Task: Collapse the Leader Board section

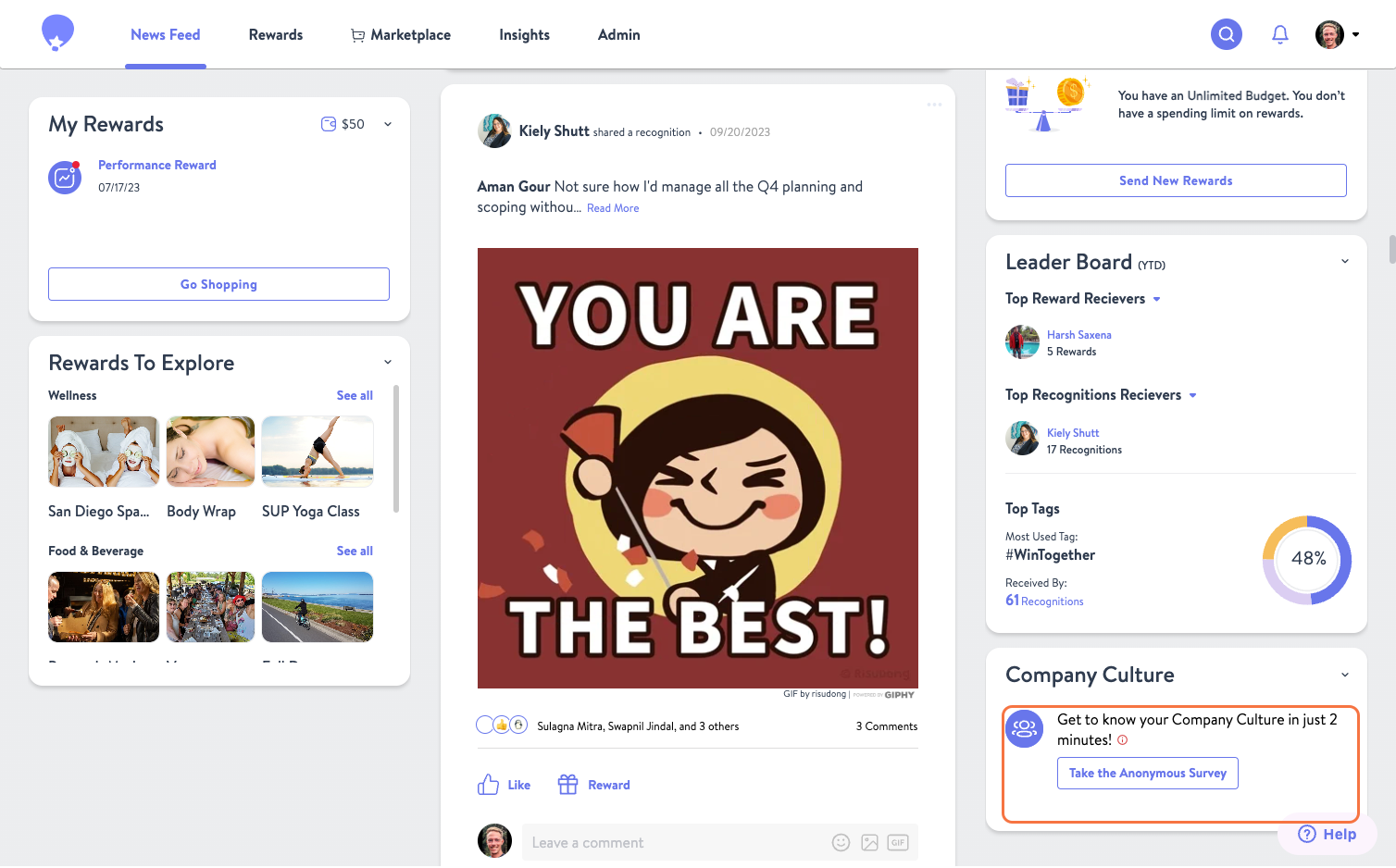Action: click(1344, 261)
